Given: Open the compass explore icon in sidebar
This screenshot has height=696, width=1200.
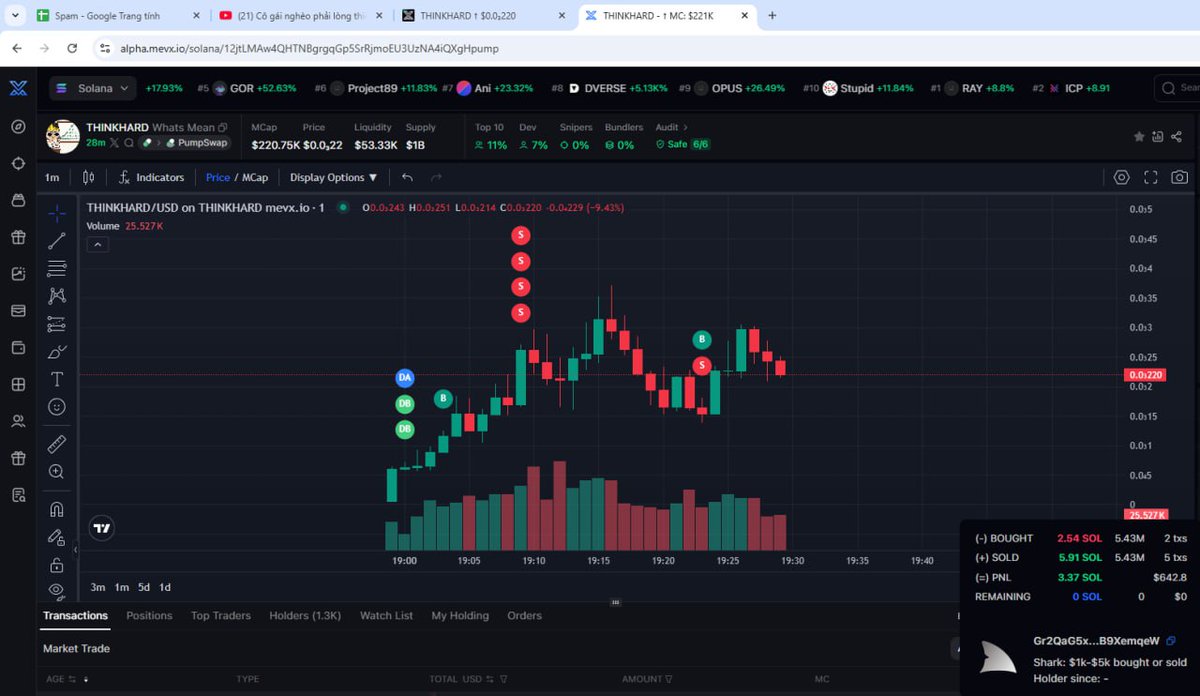Looking at the screenshot, I should (18, 126).
